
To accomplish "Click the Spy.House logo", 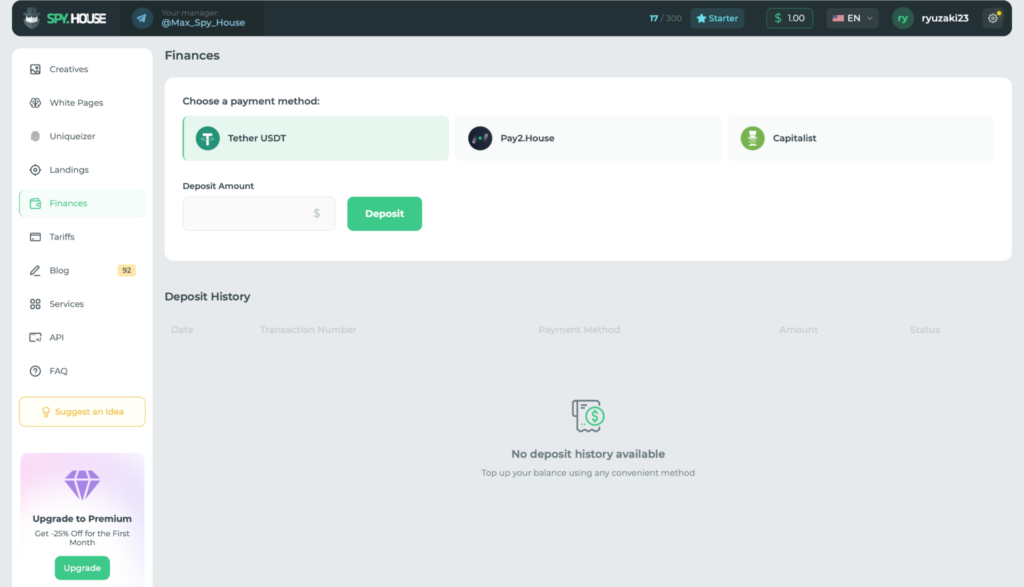I will (x=65, y=18).
